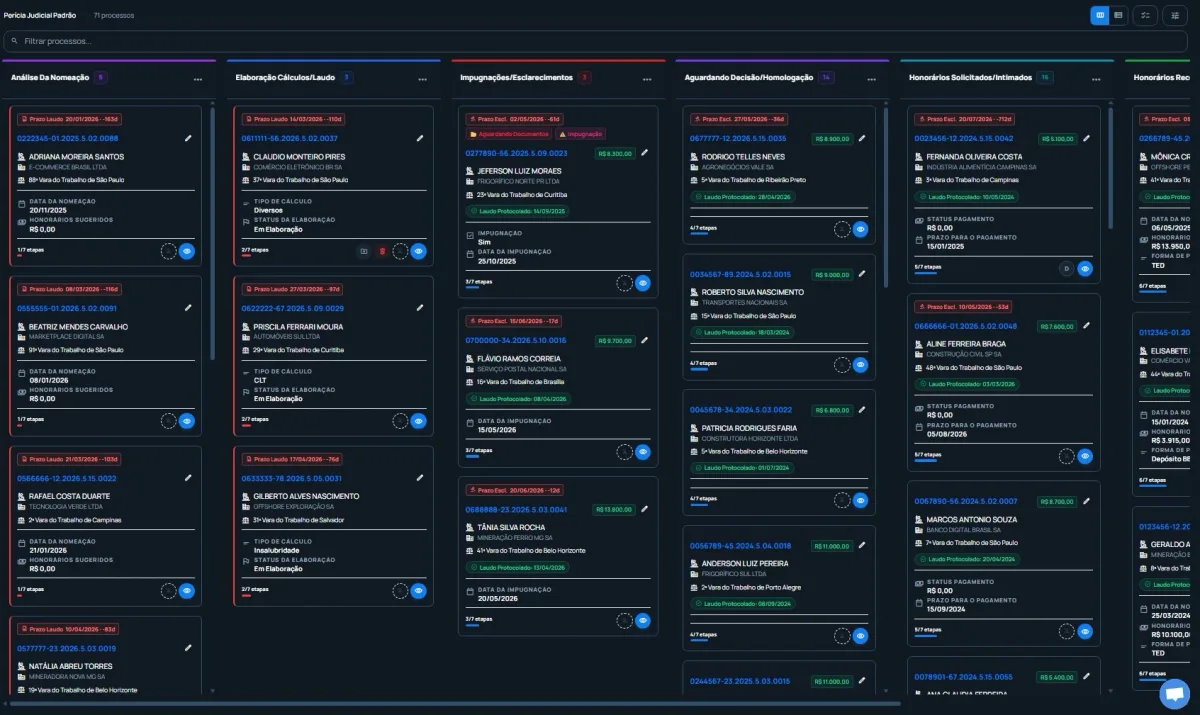Delete Claudio Monteiro Pires card with trash icon

(382, 251)
